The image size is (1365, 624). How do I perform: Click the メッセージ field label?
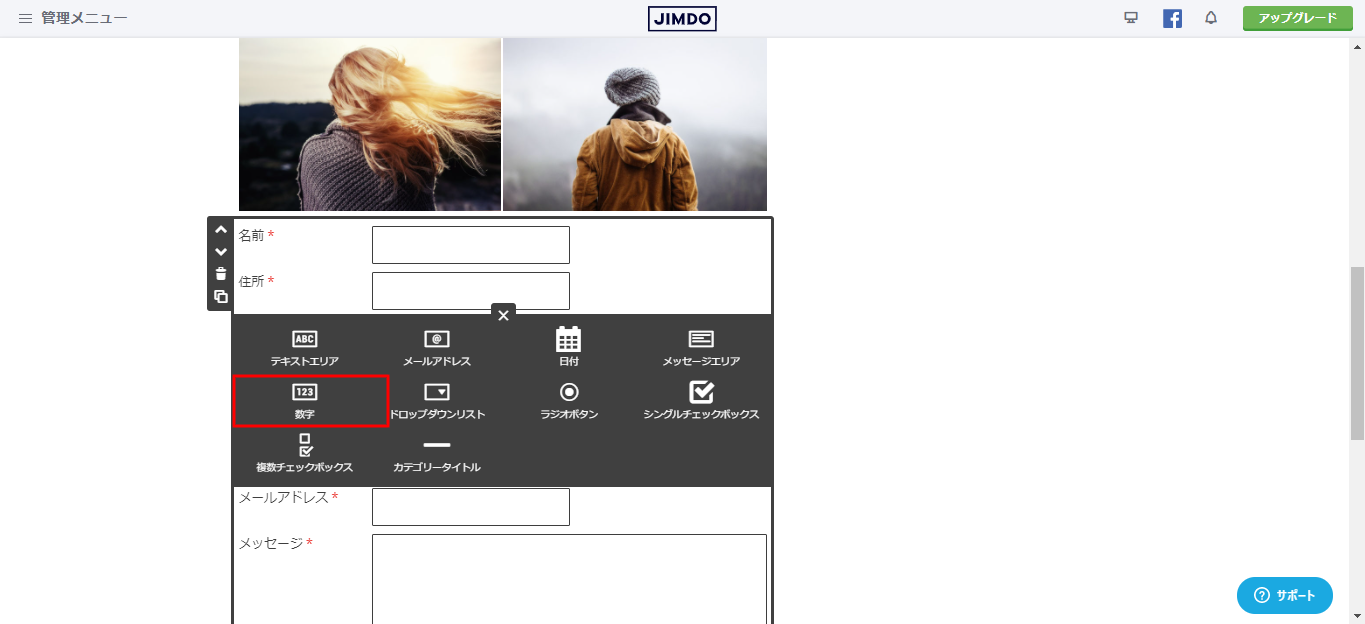pos(270,543)
